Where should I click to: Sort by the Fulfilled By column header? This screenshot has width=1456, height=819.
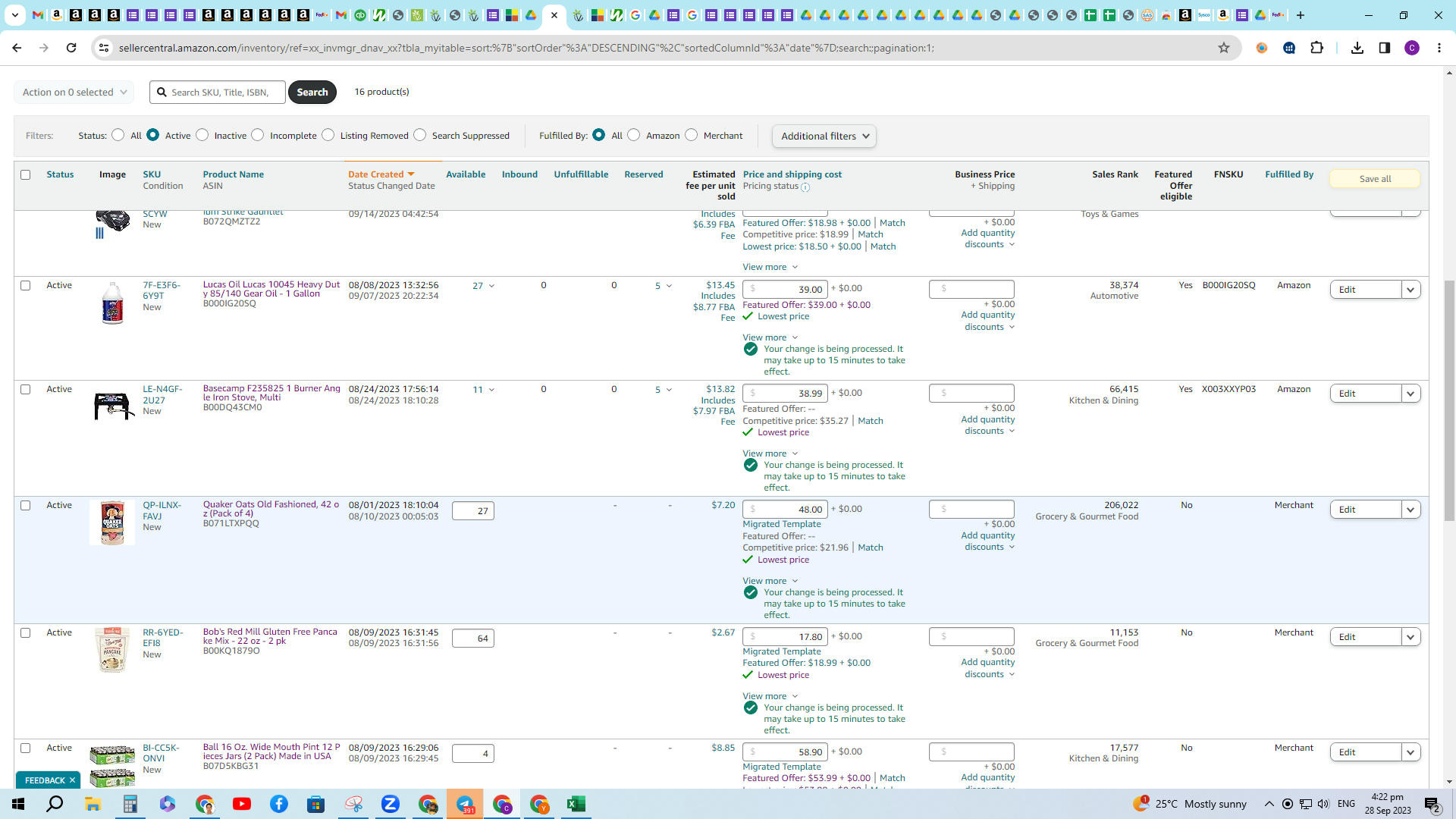pos(1289,174)
